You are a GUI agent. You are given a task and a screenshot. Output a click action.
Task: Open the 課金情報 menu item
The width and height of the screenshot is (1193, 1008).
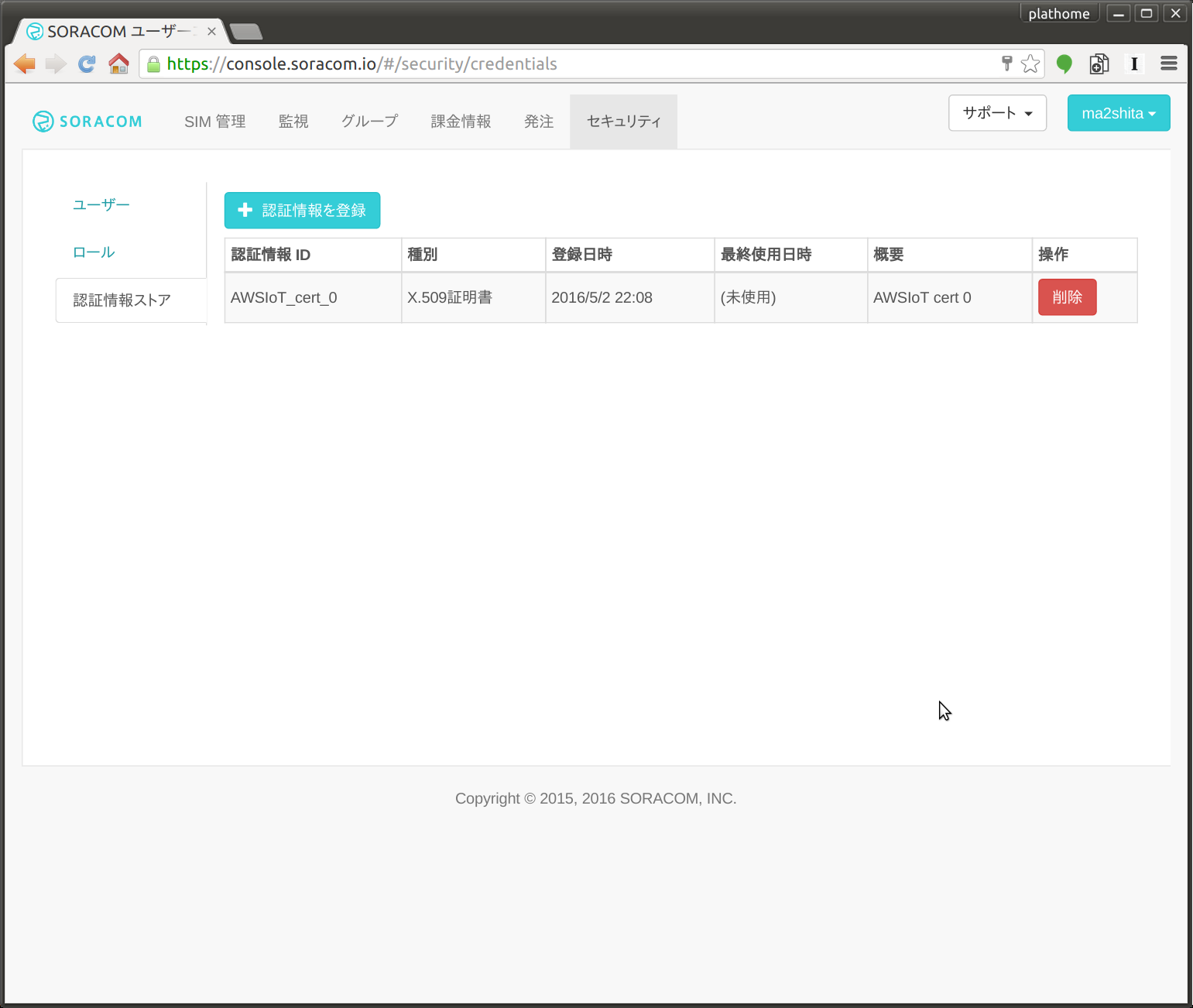(x=461, y=122)
